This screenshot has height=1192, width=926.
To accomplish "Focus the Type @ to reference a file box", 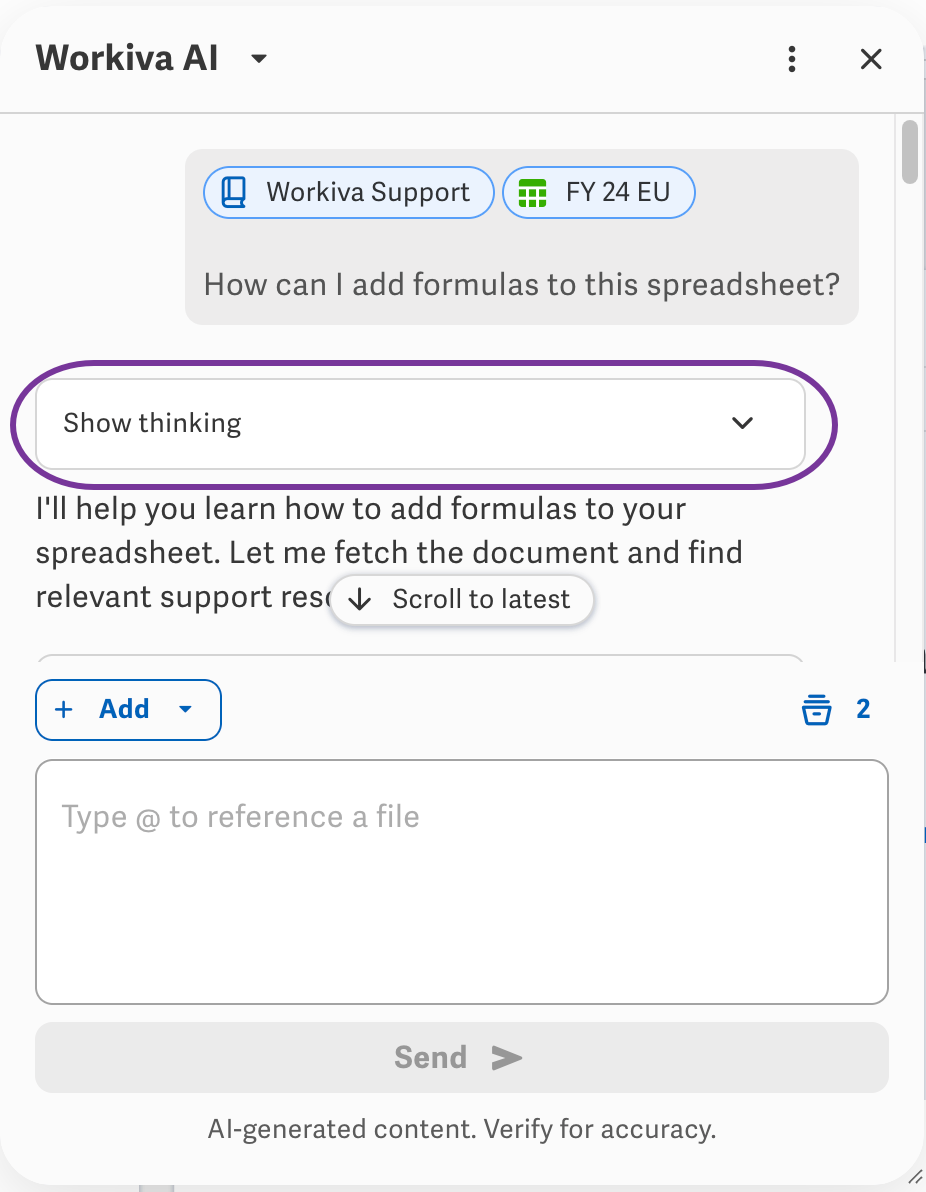I will pyautogui.click(x=461, y=882).
